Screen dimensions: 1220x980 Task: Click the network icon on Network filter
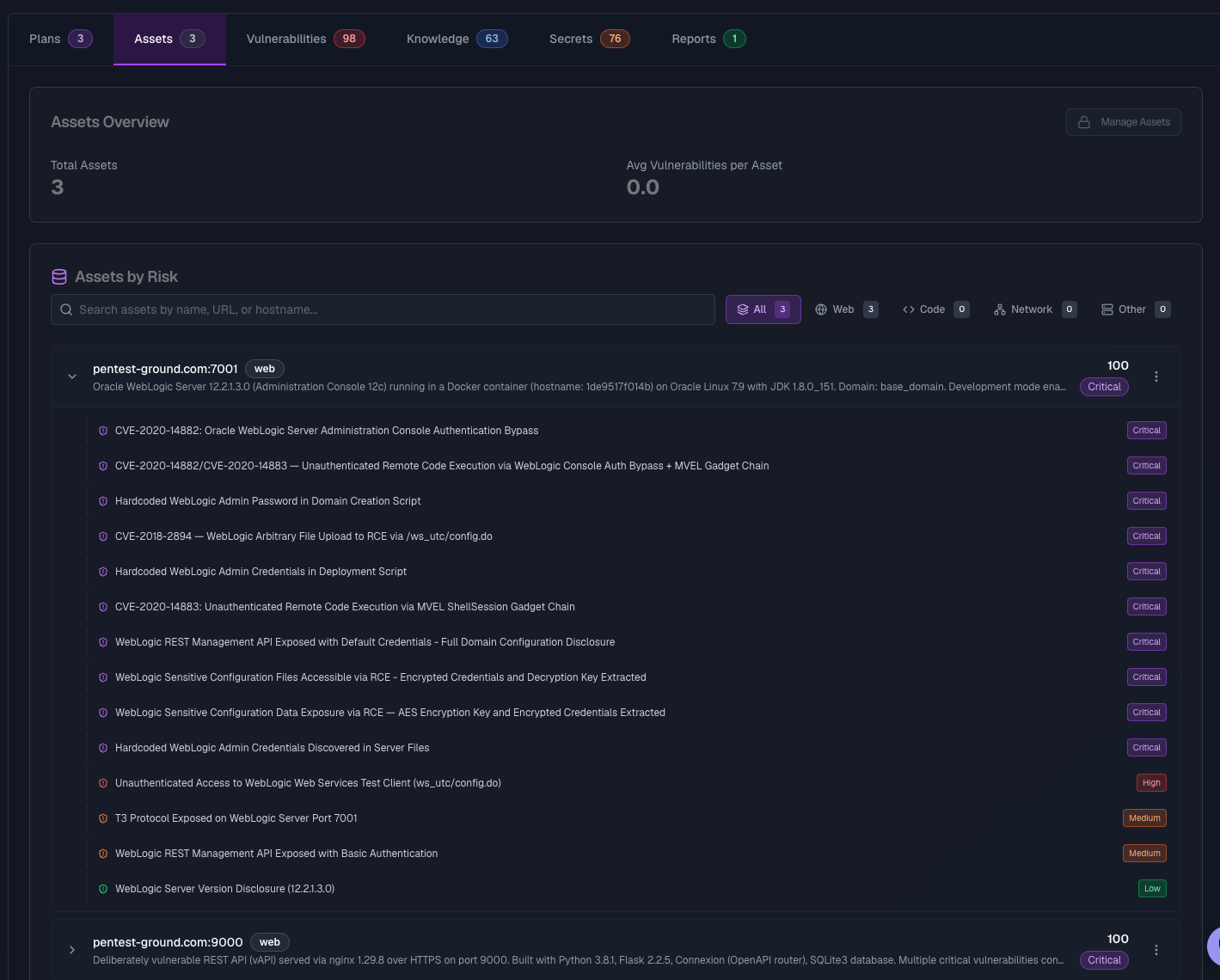click(x=1000, y=309)
